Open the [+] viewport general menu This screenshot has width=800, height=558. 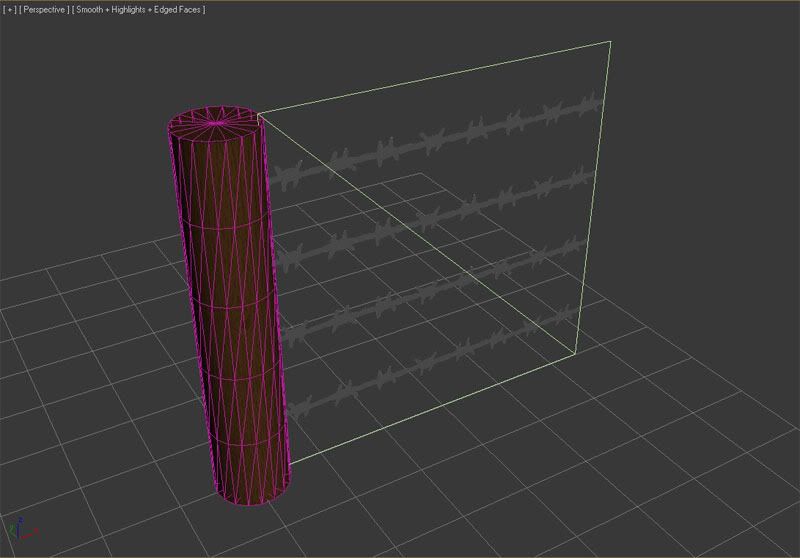[x=9, y=10]
